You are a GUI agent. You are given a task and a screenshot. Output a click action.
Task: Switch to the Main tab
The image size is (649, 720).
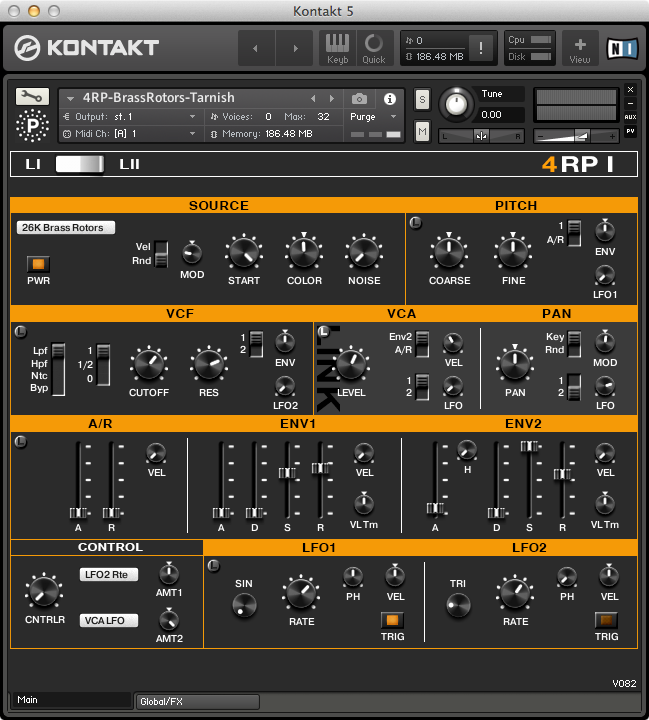pos(72,700)
